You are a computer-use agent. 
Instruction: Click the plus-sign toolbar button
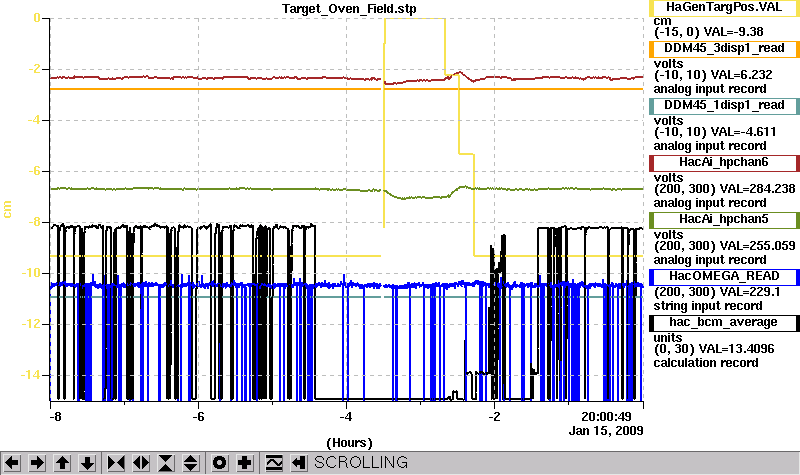point(244,463)
